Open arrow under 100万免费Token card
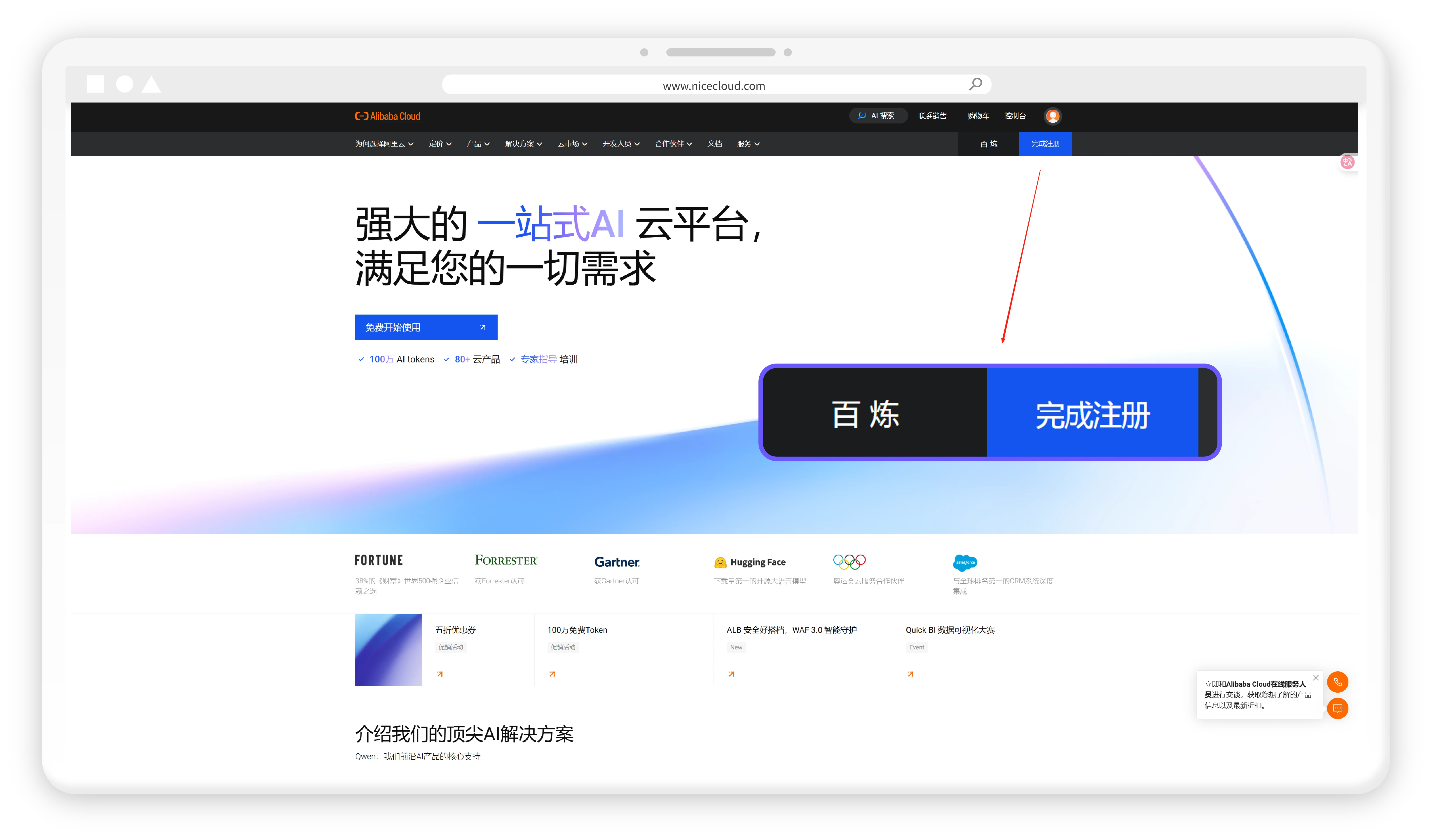This screenshot has width=1432, height=840. (552, 674)
